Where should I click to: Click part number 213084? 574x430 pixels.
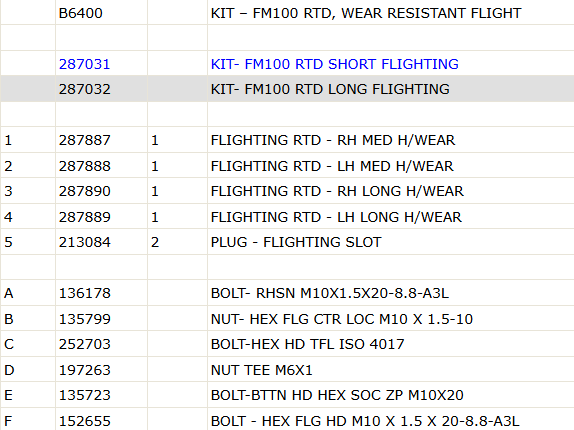click(85, 242)
